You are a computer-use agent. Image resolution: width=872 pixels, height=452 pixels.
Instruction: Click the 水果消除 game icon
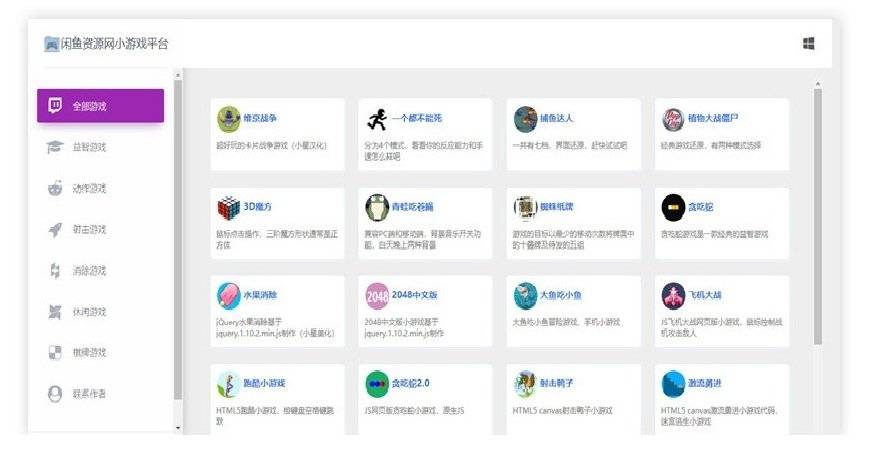click(x=229, y=296)
